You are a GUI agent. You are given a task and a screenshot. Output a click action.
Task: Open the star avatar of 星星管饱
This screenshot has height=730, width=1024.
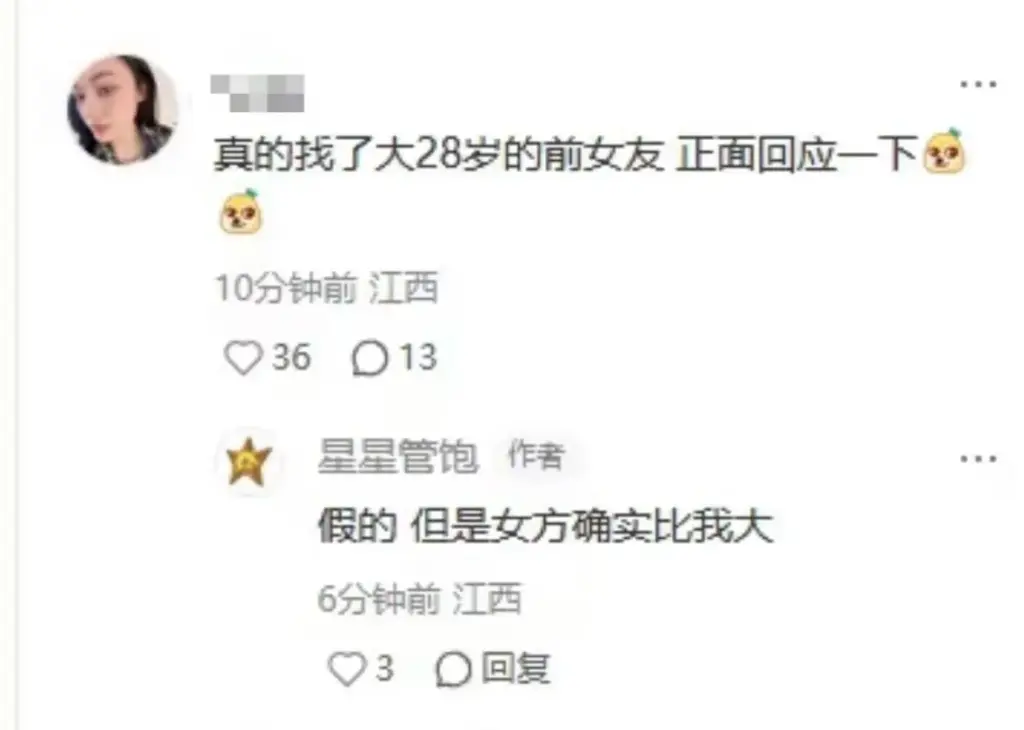coord(248,462)
